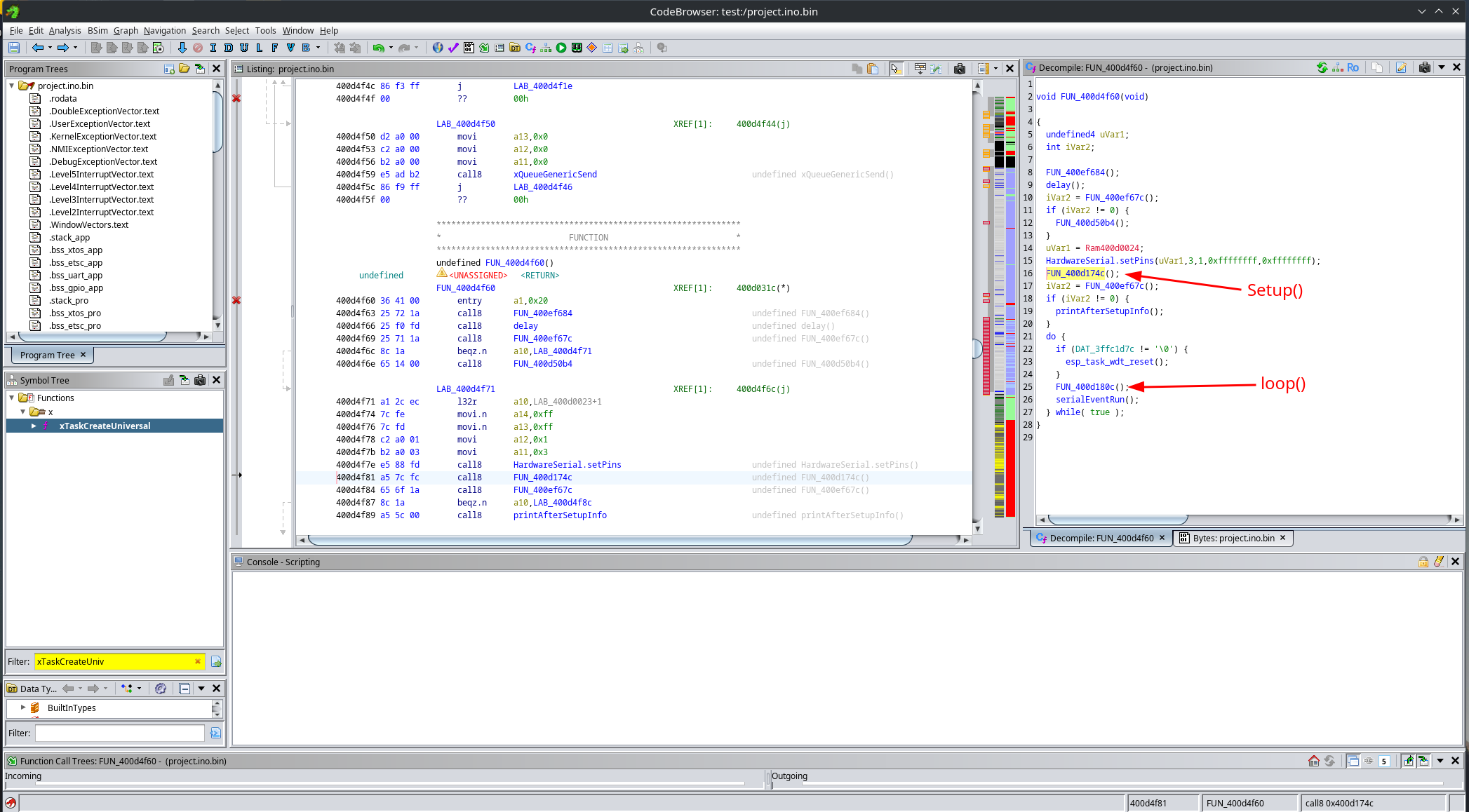Expand BuiltInTypes in Data Type Manager

tap(23, 708)
